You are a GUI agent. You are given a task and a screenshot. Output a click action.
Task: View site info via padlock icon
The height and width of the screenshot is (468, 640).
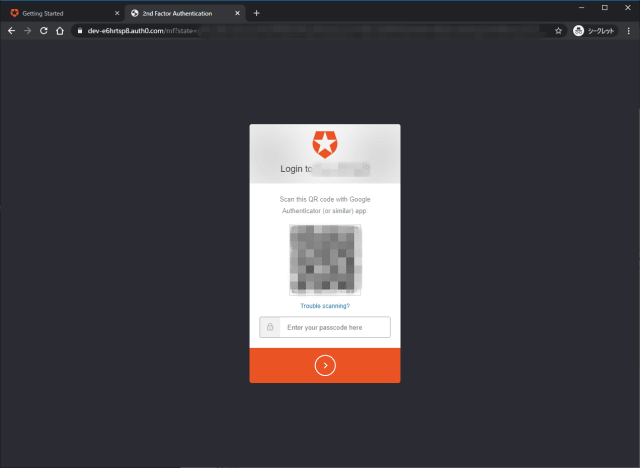point(80,31)
